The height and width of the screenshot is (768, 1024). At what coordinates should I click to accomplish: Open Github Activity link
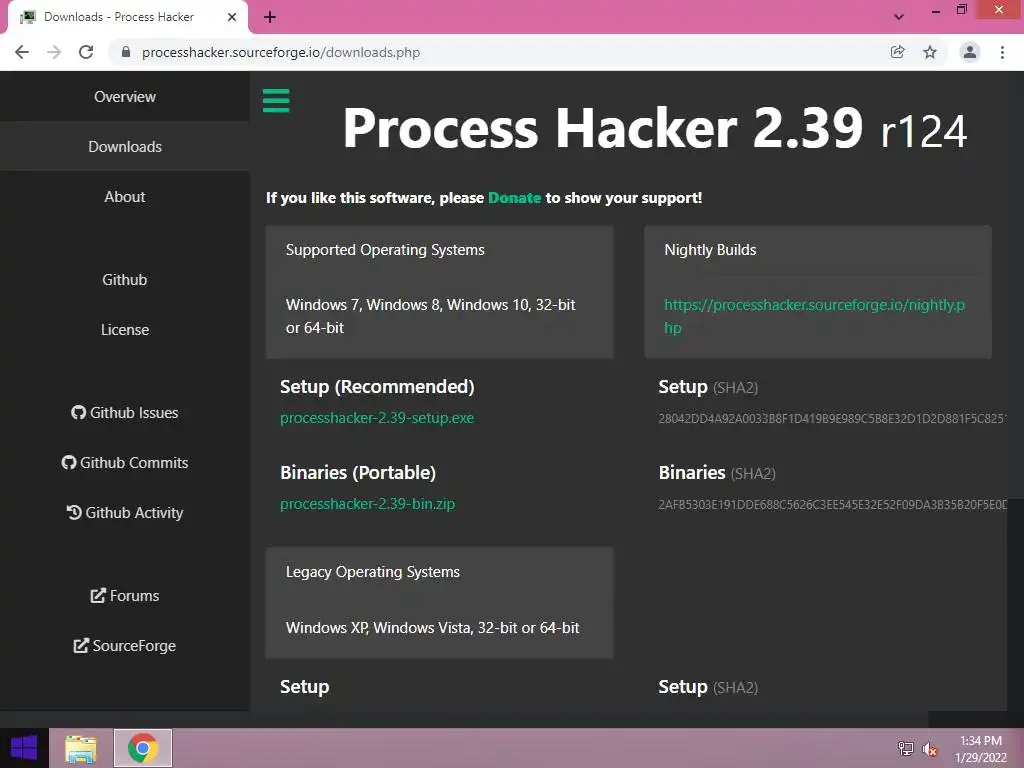pos(125,513)
